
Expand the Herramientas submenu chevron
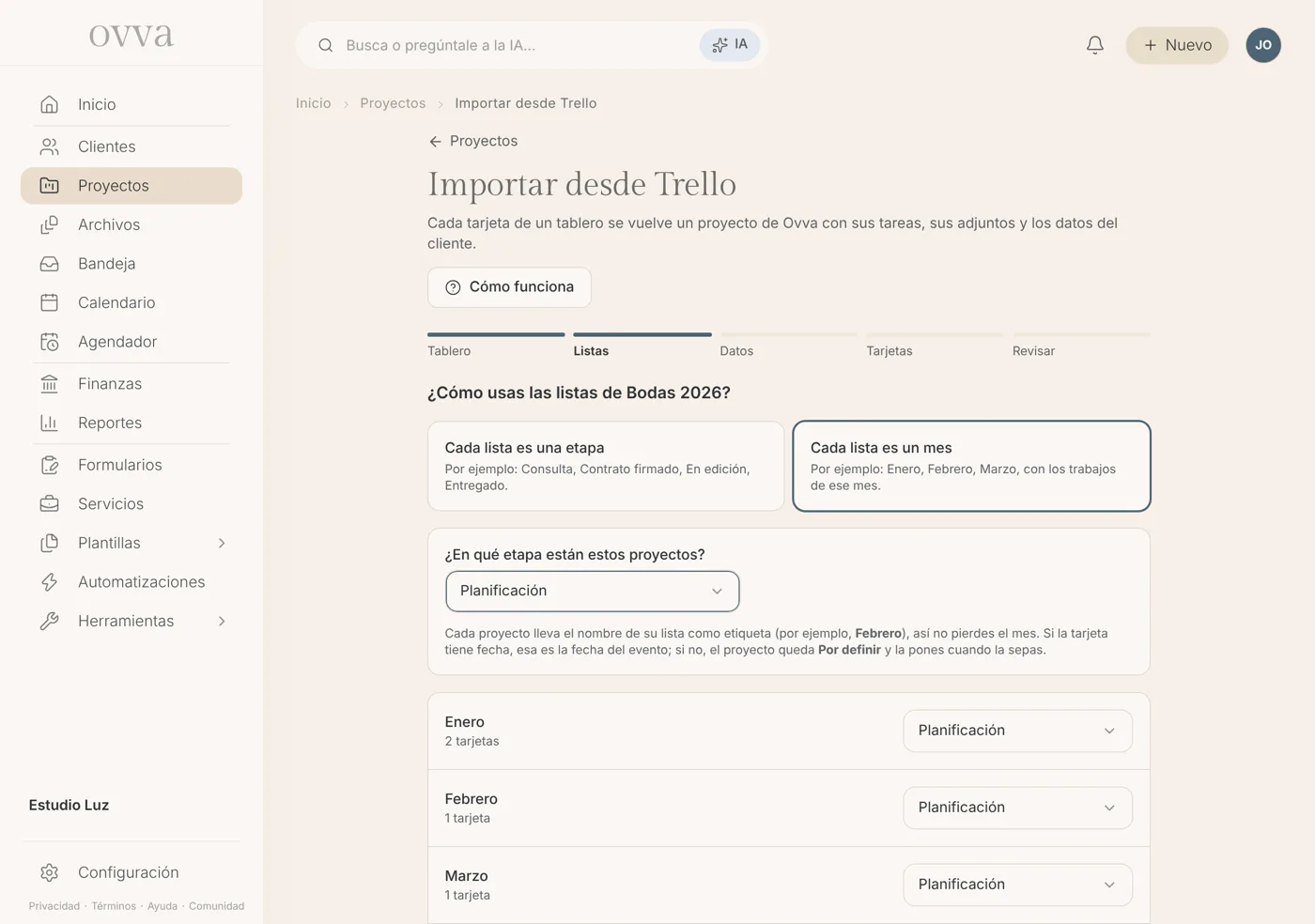tap(222, 621)
